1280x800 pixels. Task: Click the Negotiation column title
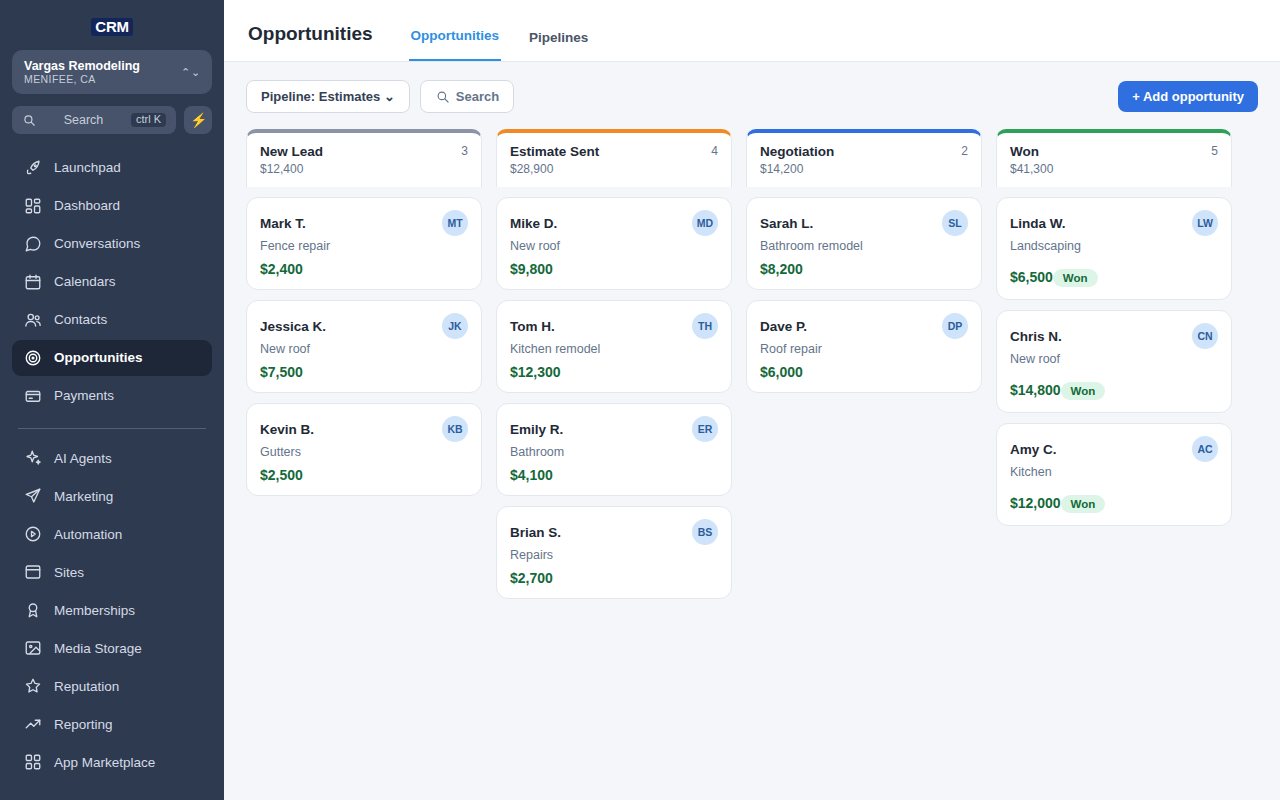tap(797, 152)
